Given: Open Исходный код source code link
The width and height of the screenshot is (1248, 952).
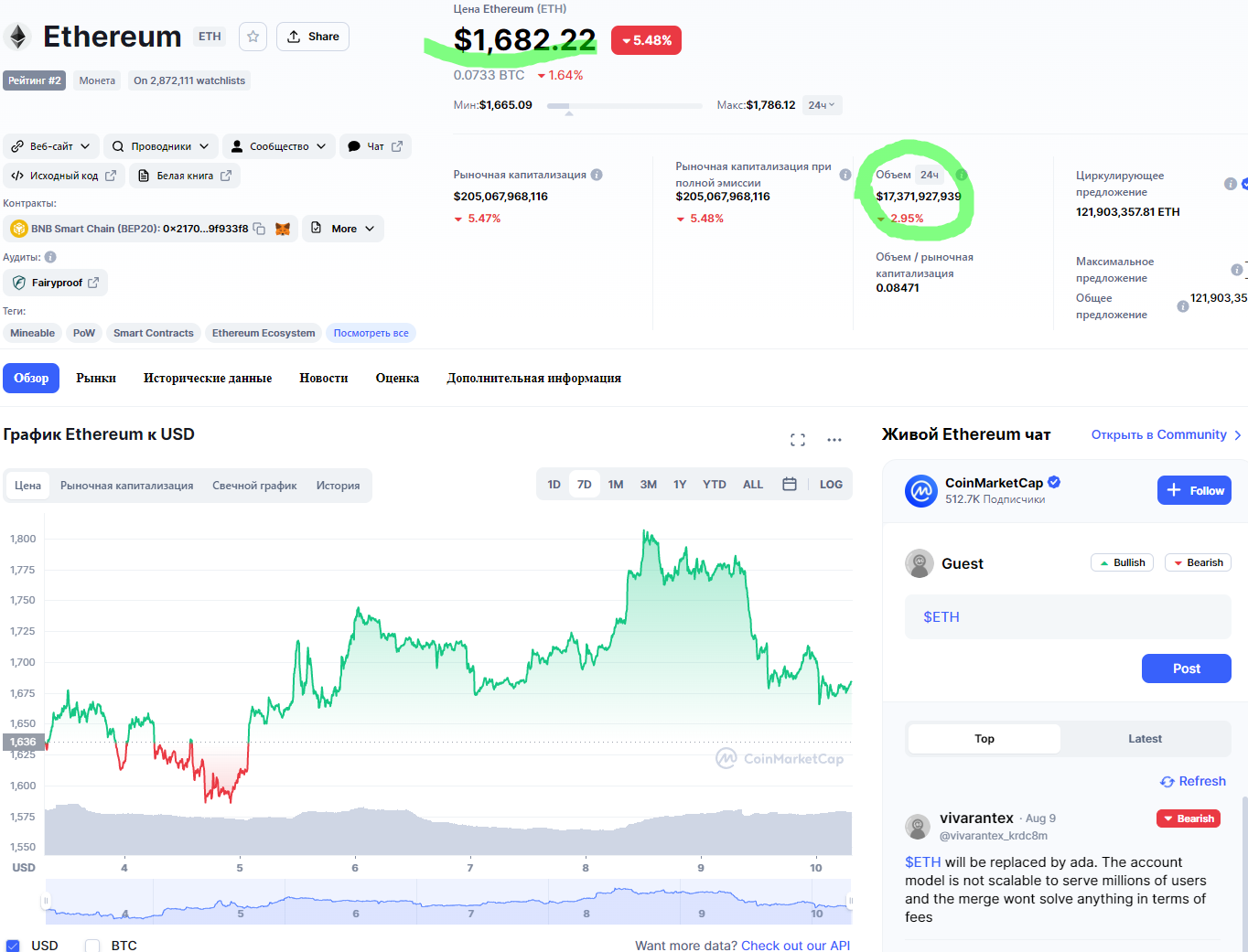Looking at the screenshot, I should [64, 176].
